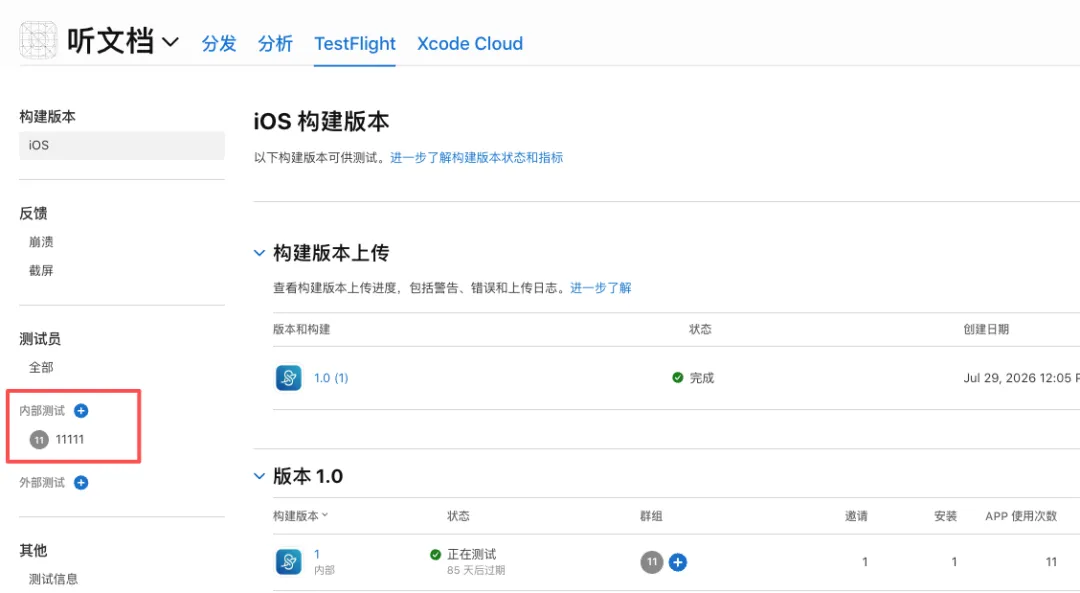The image size is (1080, 593).
Task: Add a new 外部测试 group
Action: [81, 482]
